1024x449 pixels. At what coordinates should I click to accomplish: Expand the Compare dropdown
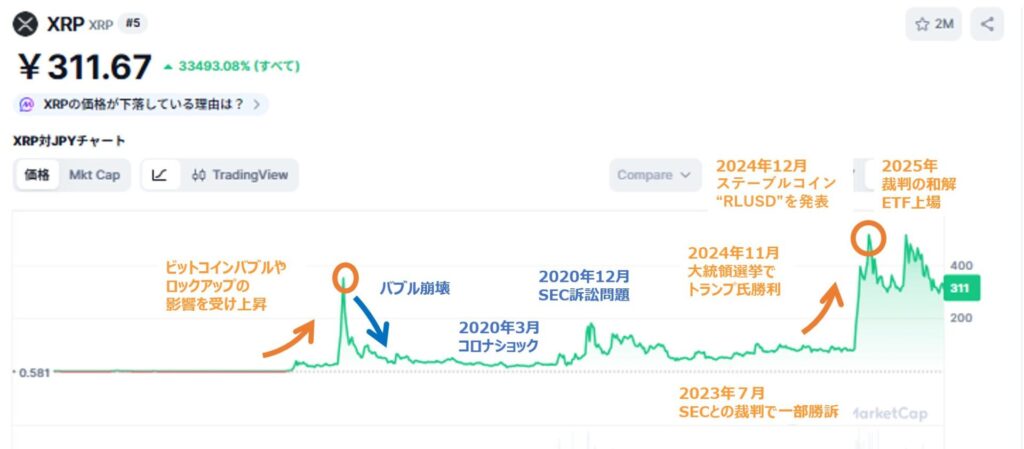tap(654, 175)
